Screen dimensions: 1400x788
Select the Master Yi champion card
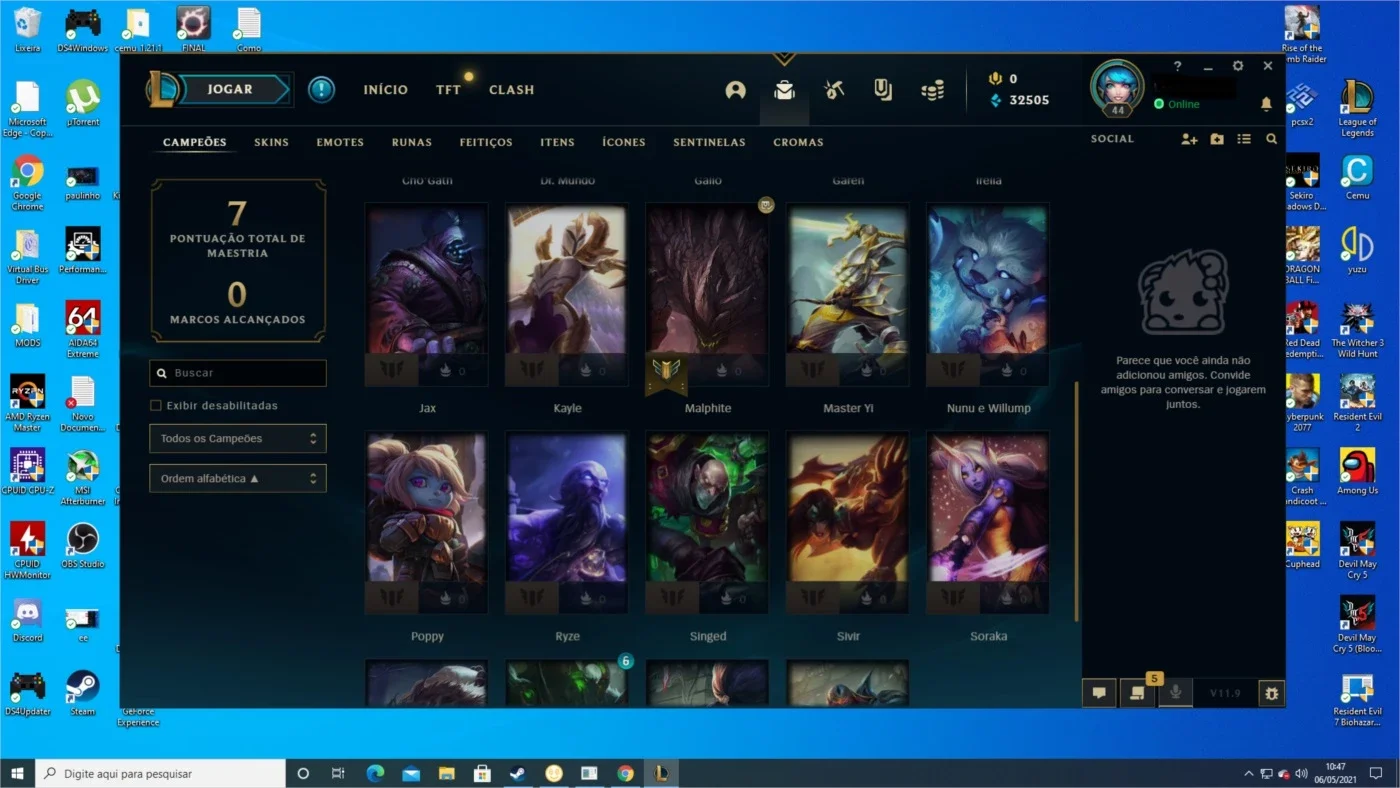click(848, 294)
